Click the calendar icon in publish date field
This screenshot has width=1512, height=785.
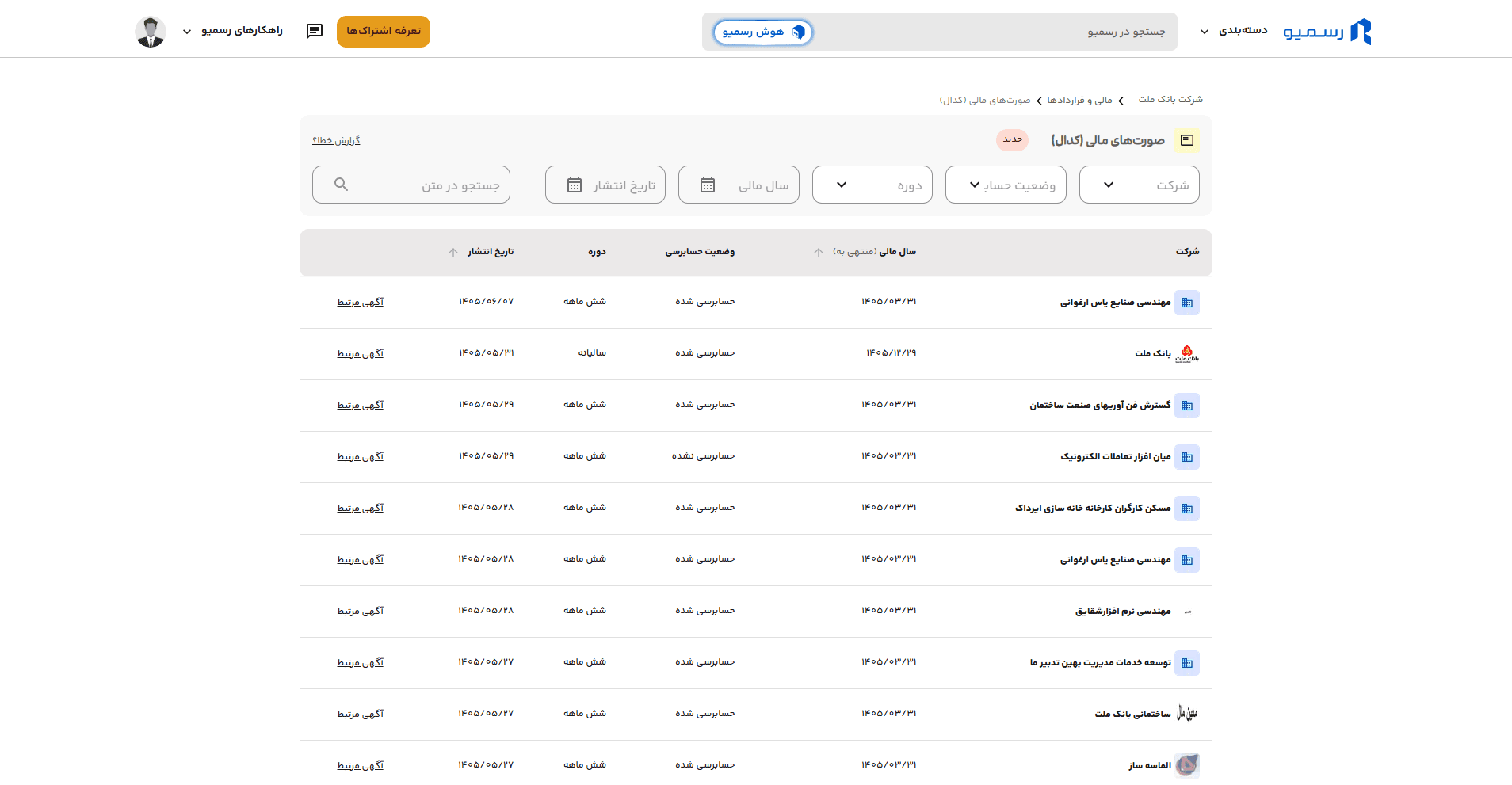pos(575,185)
